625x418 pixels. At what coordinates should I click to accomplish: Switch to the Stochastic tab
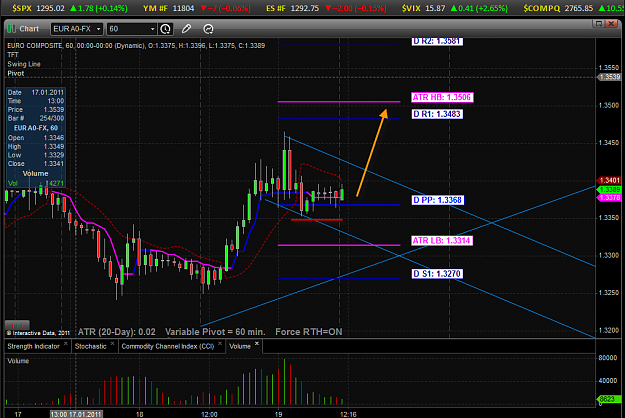(90, 346)
